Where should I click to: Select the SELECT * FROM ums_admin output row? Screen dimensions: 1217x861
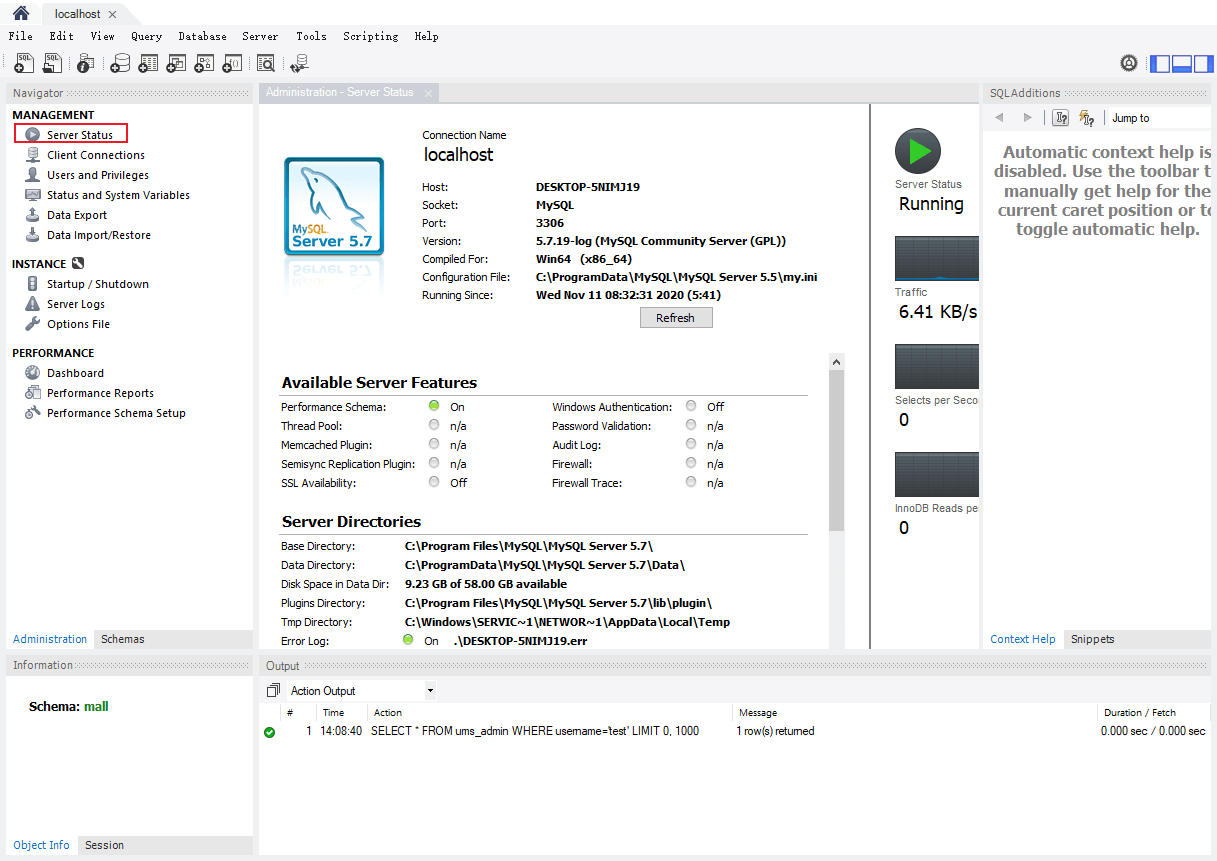pyautogui.click(x=735, y=732)
